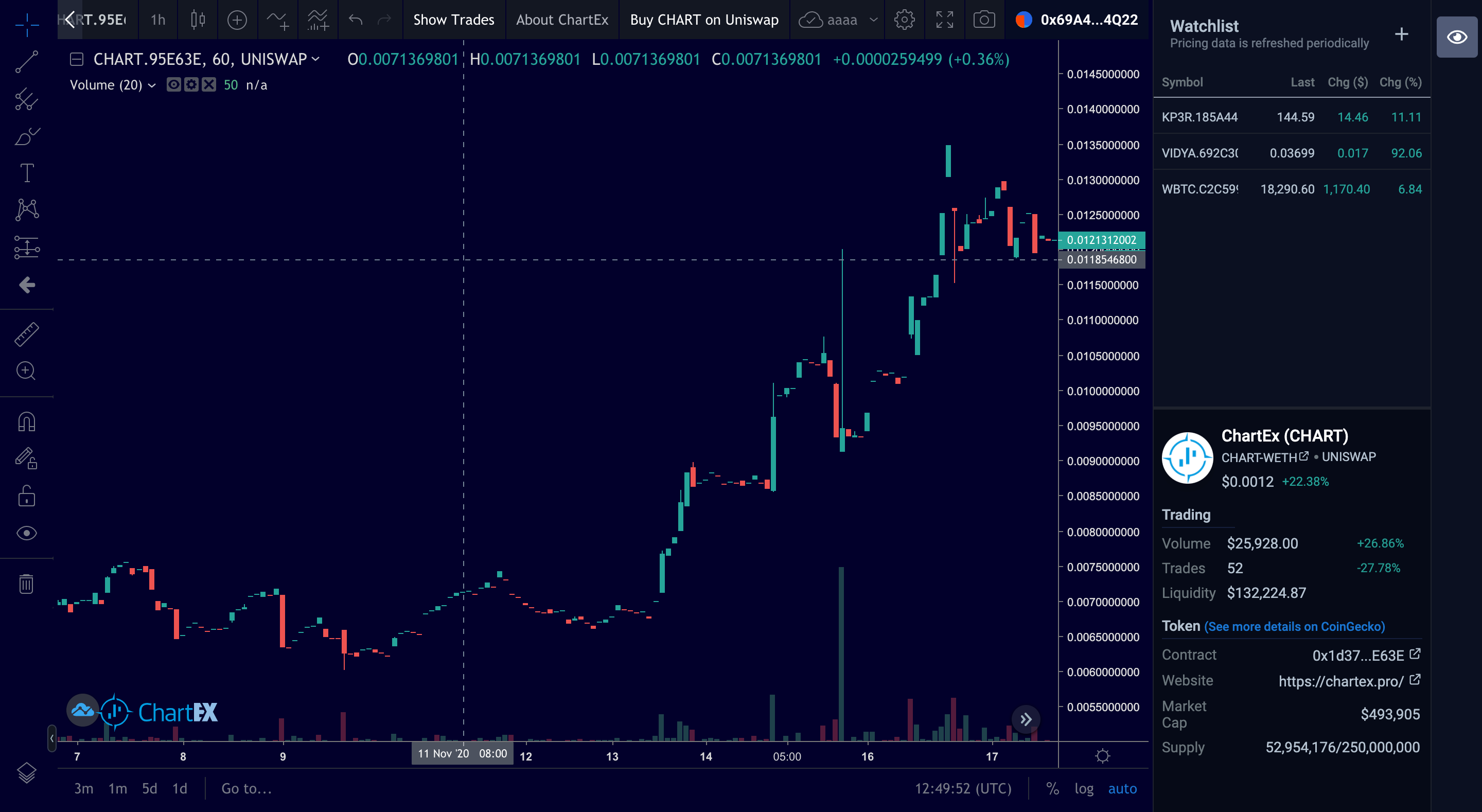Image resolution: width=1482 pixels, height=812 pixels.
Task: Select the trend line drawing tool
Action: point(26,62)
